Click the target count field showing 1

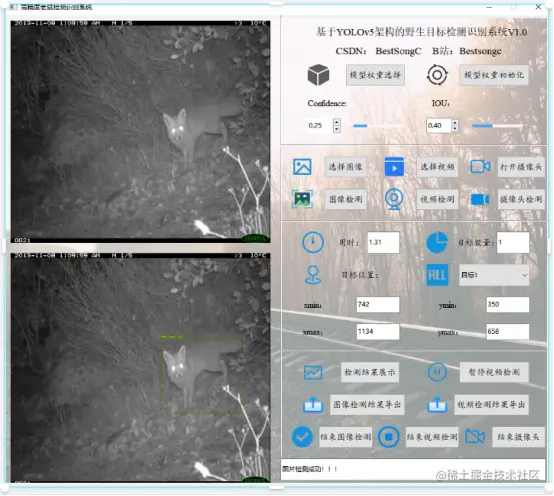(513, 242)
